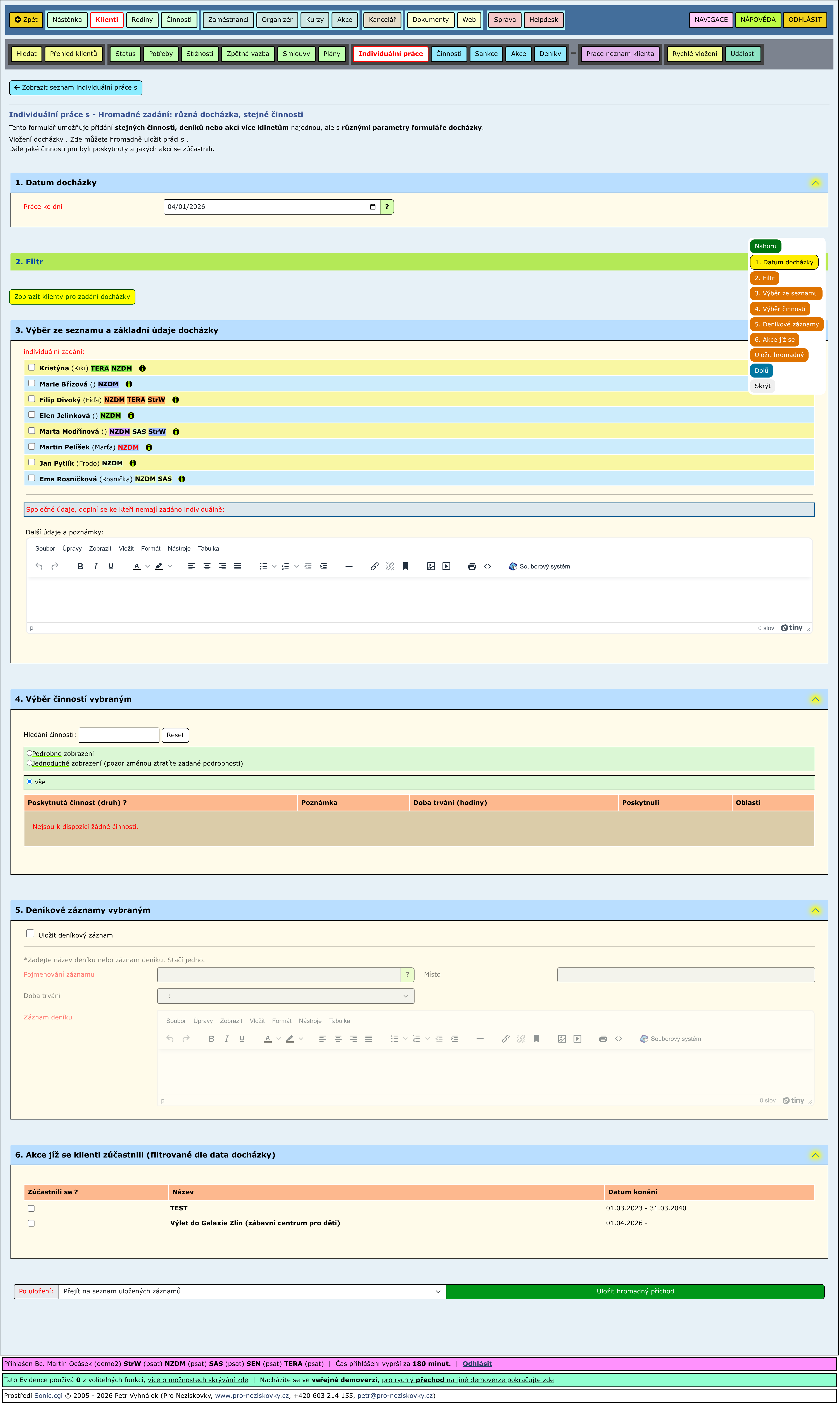Open Soubor menu in Další údaje editor
Viewport: 840px width, 1414px height.
coord(45,549)
